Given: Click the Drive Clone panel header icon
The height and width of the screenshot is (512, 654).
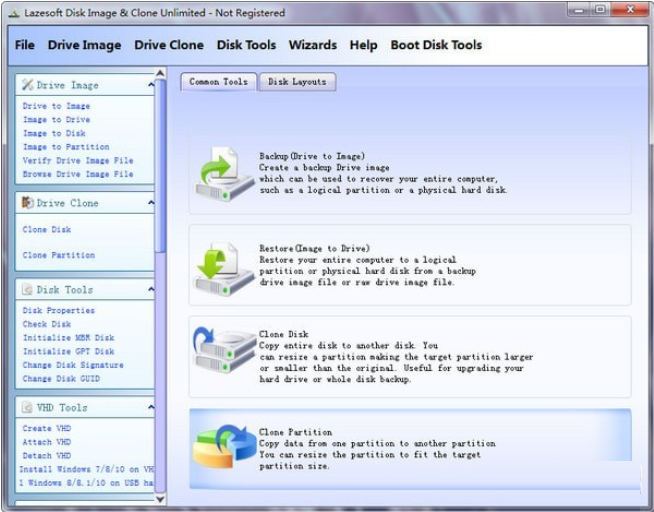Looking at the screenshot, I should pos(28,203).
